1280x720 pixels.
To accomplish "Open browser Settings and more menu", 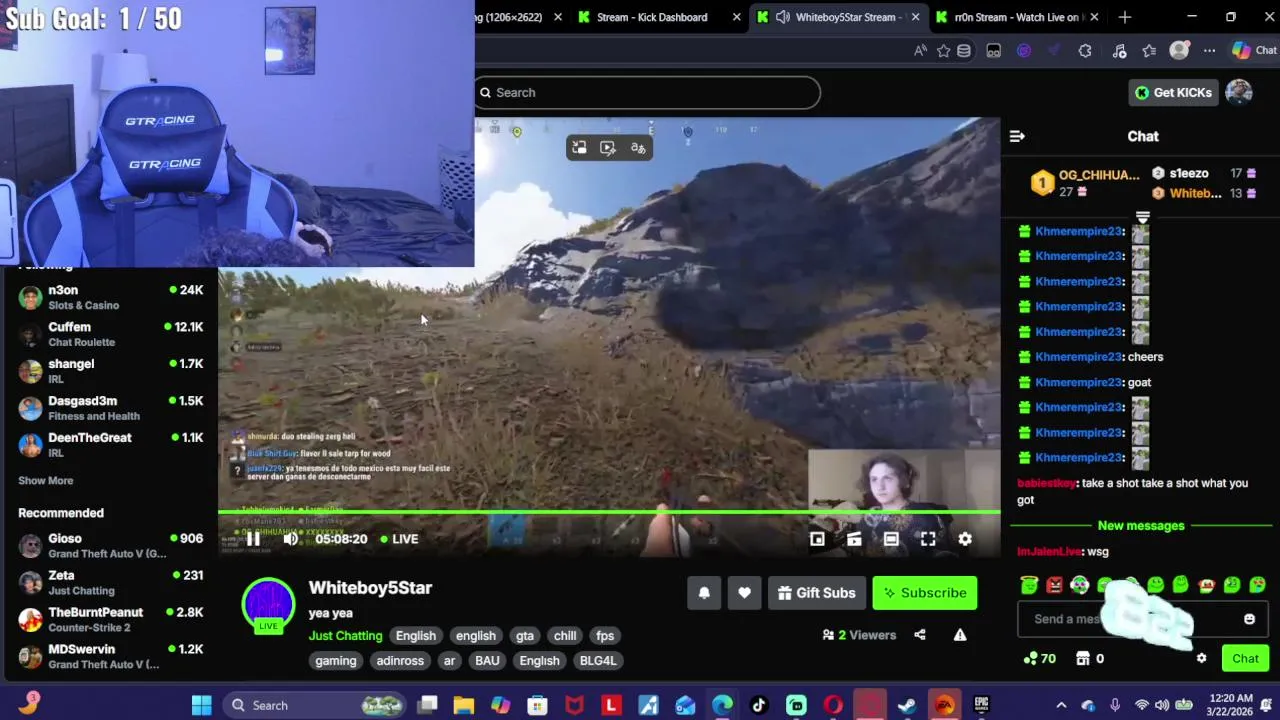I will 1209,51.
